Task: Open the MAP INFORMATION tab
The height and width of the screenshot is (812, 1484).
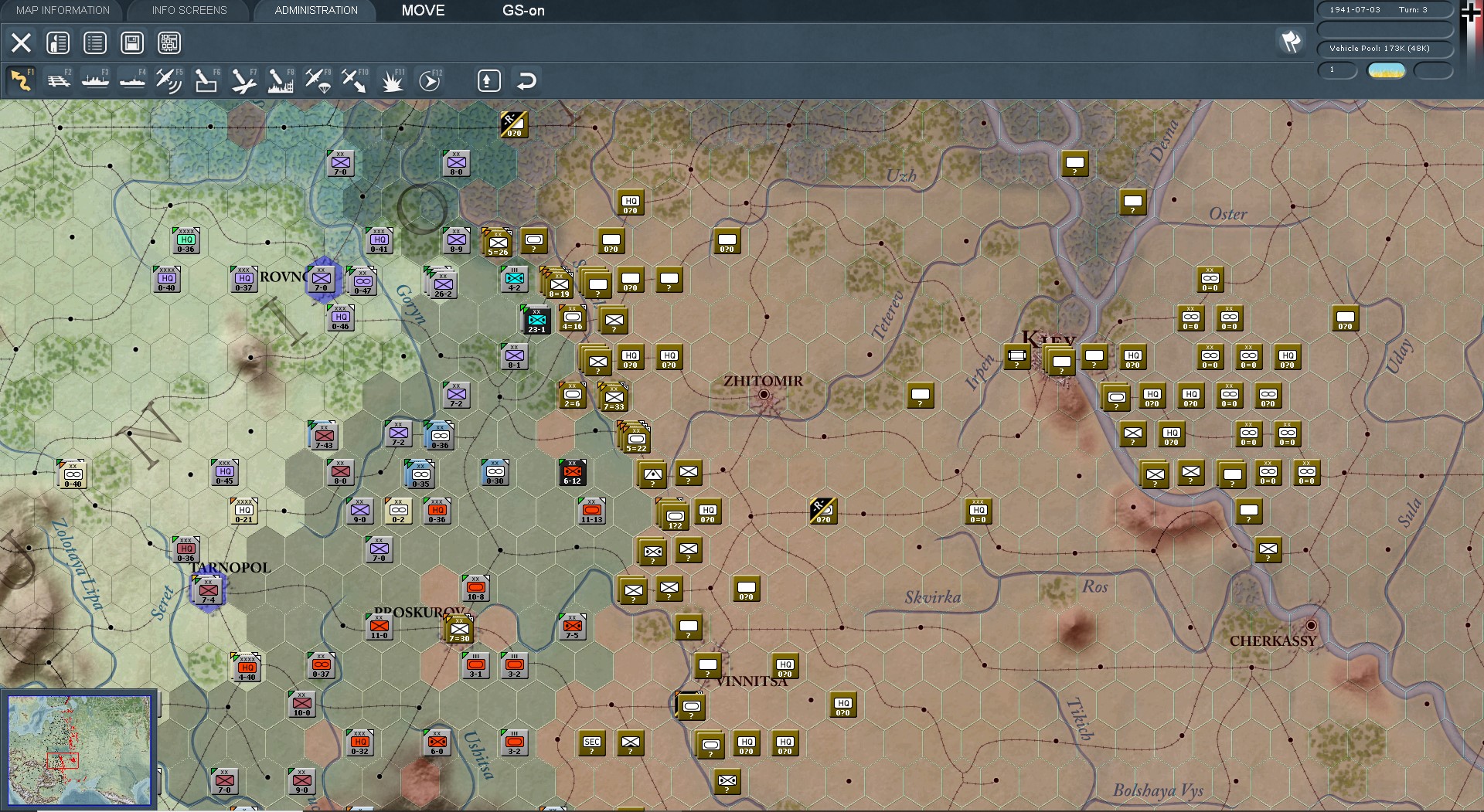Action: click(x=63, y=10)
